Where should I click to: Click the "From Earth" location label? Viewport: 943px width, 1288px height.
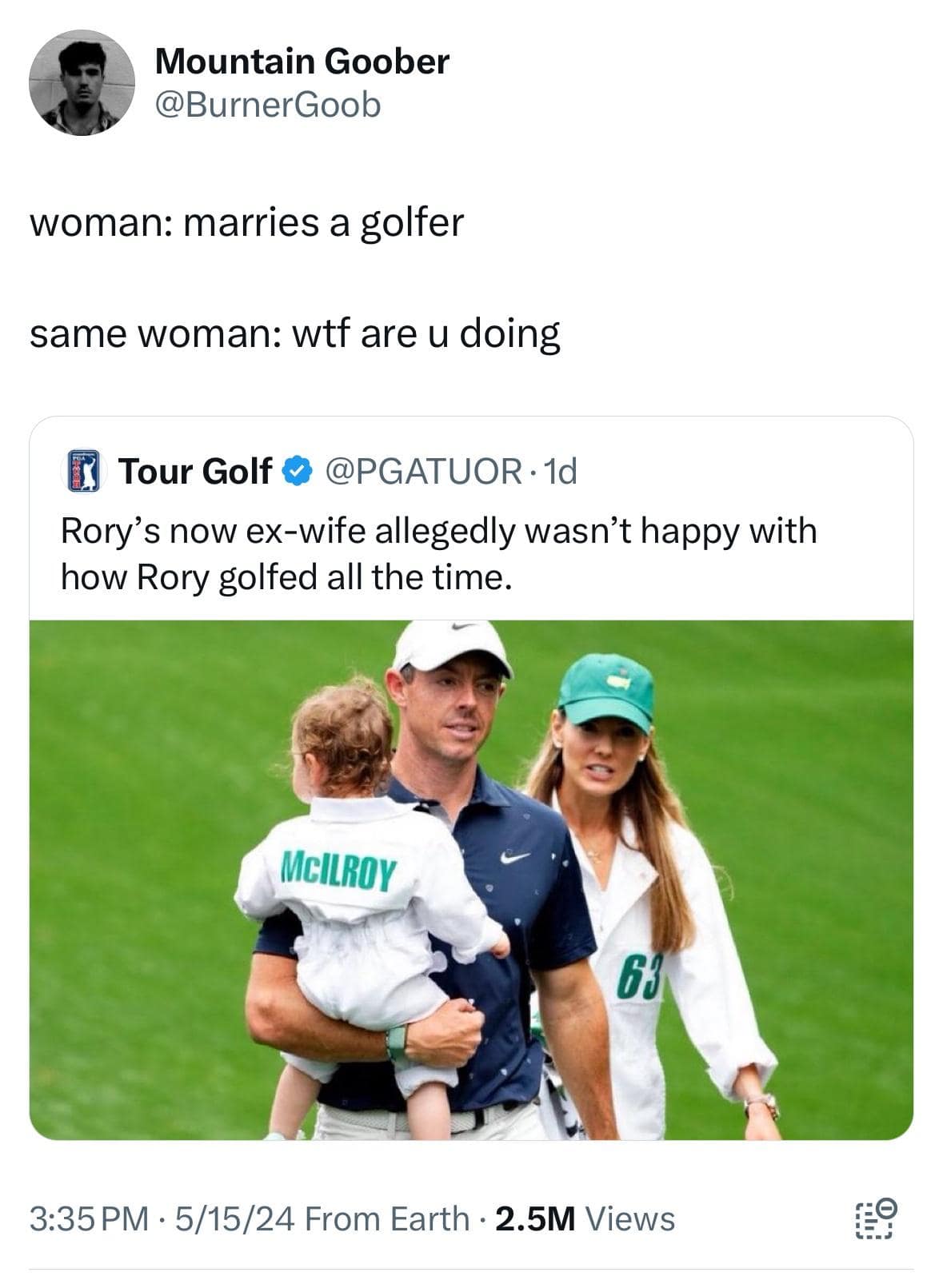tap(387, 1218)
